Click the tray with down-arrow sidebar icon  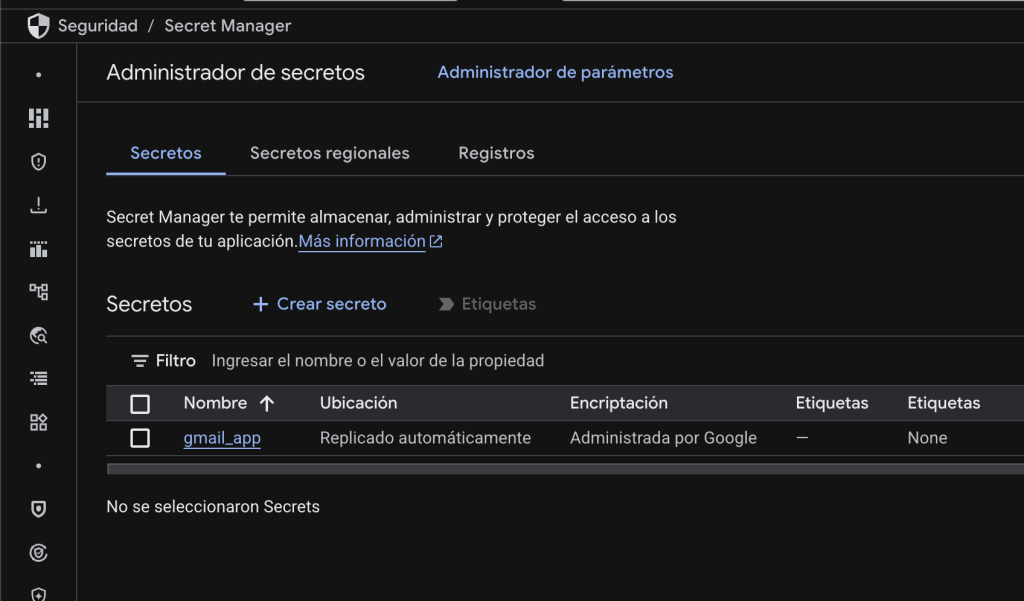(39, 205)
